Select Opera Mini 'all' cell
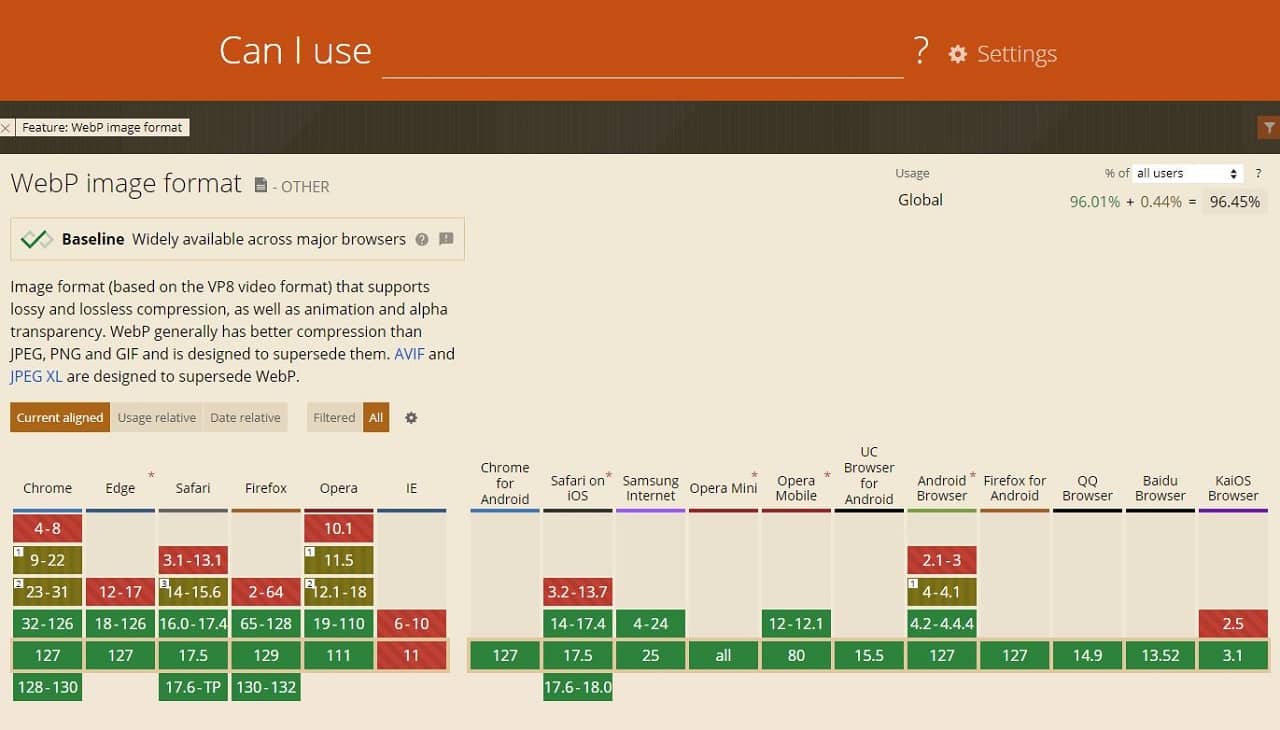Screen dimensions: 1280x730 pos(723,655)
